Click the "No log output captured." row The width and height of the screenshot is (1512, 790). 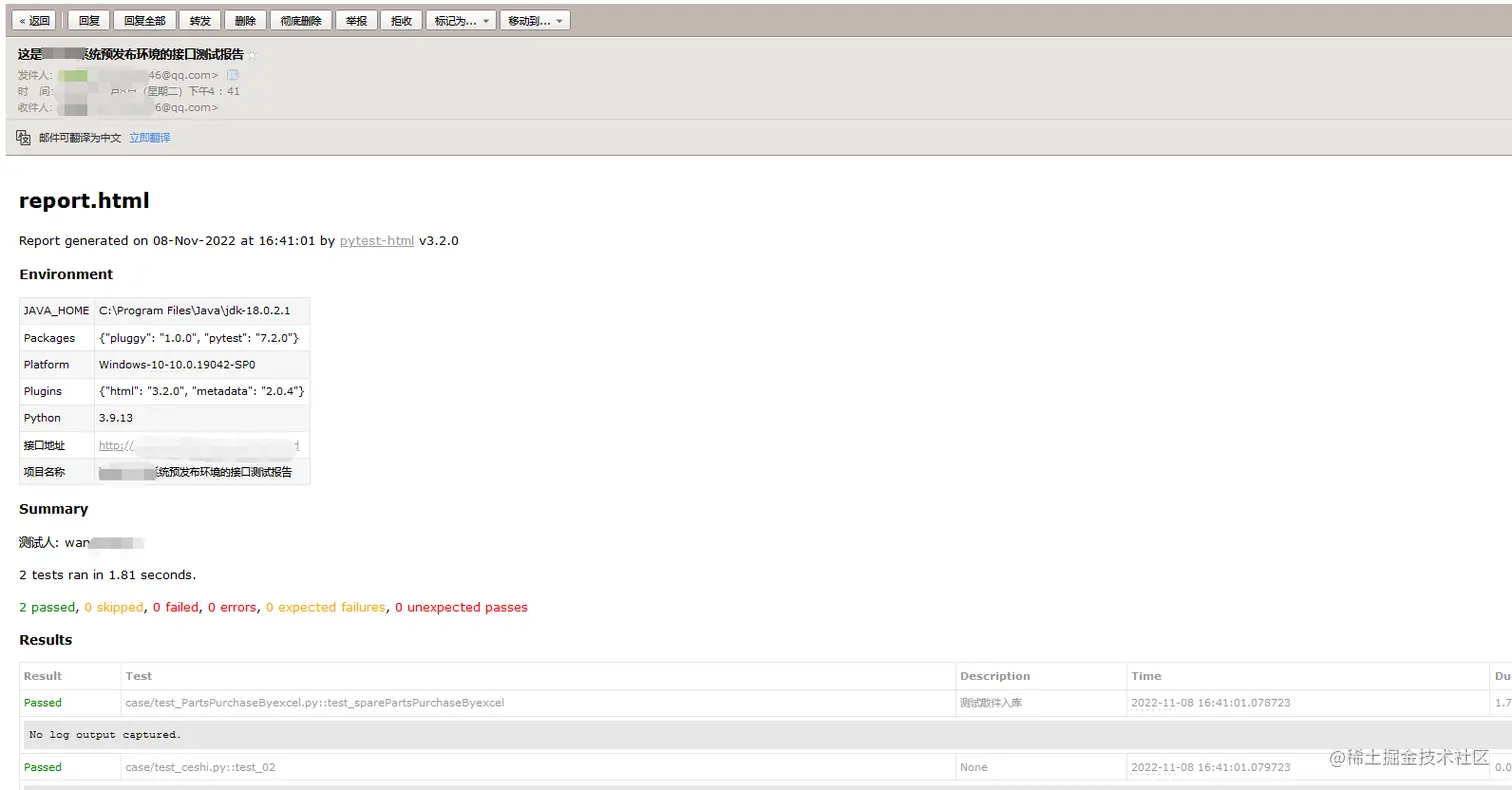pyautogui.click(x=766, y=735)
